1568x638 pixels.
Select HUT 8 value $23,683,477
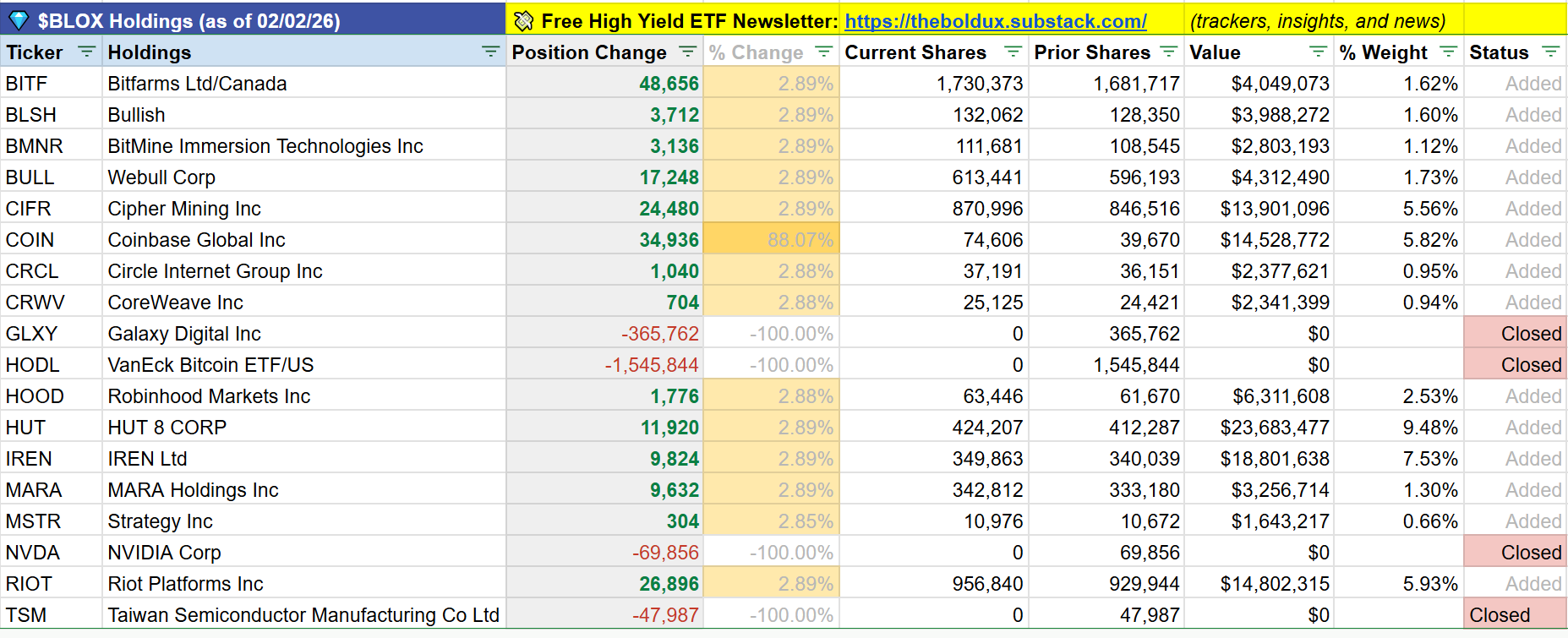(1260, 427)
